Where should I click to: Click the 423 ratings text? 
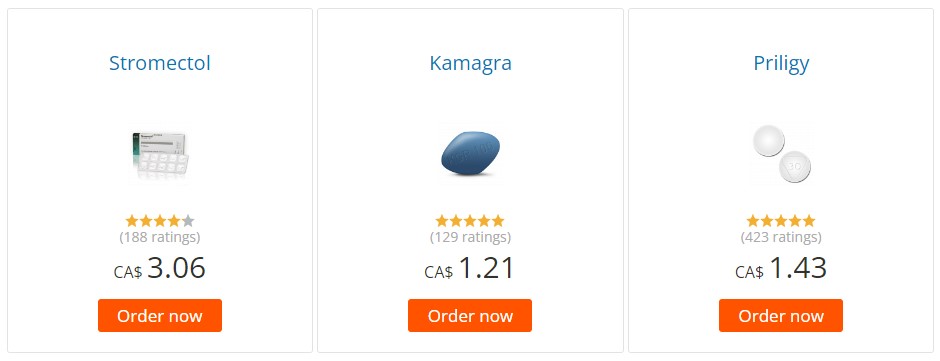pos(781,237)
